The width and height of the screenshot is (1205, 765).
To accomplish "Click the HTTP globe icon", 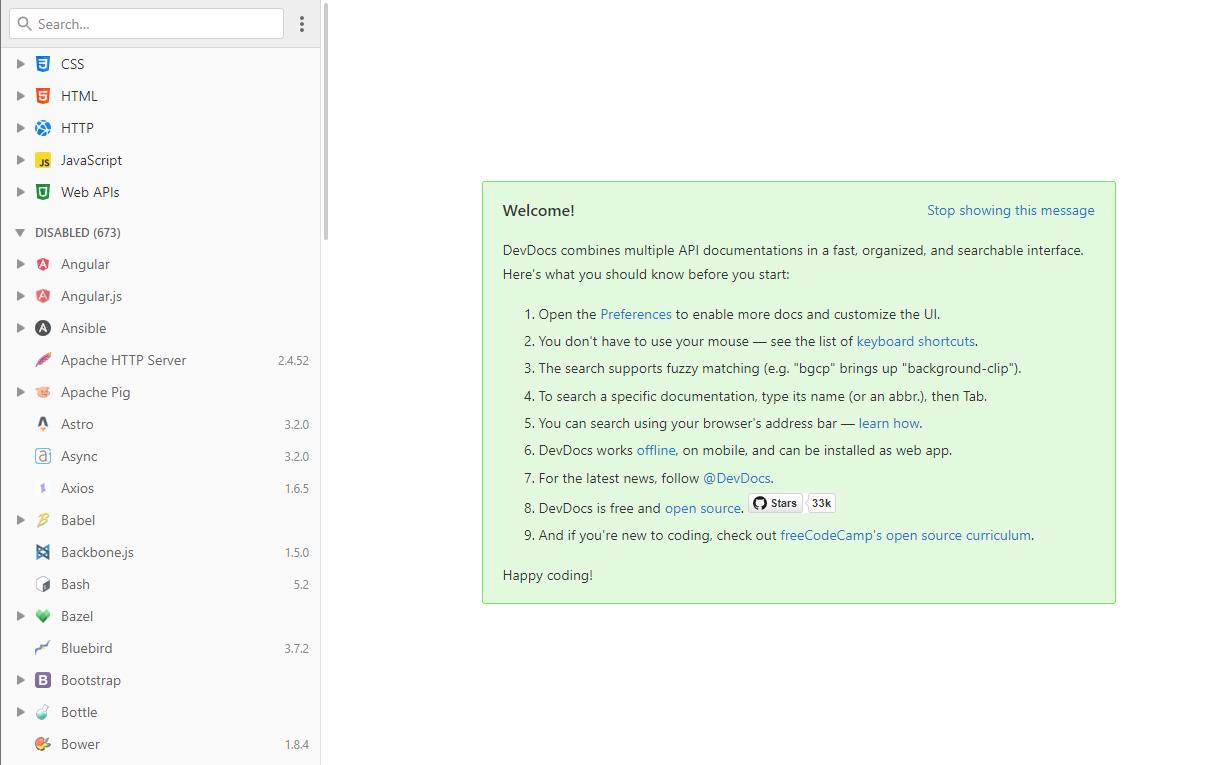I will (43, 128).
